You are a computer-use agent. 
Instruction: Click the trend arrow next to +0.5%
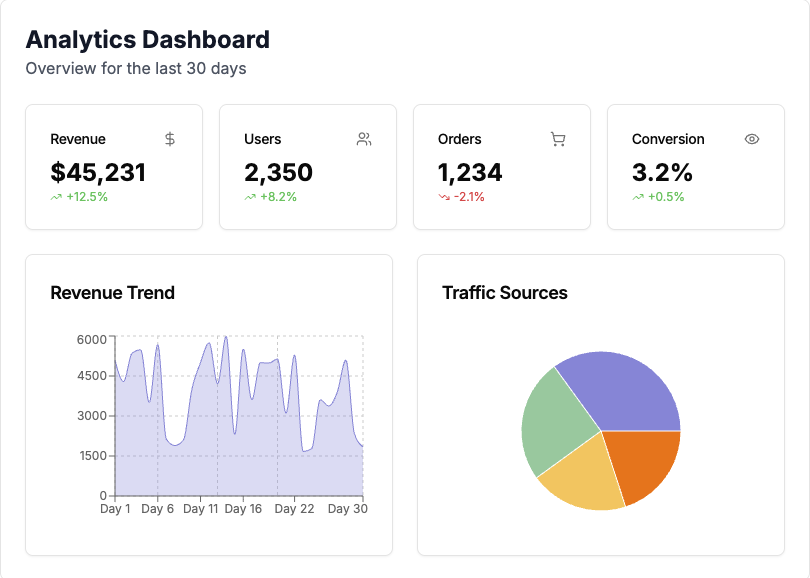pos(637,197)
